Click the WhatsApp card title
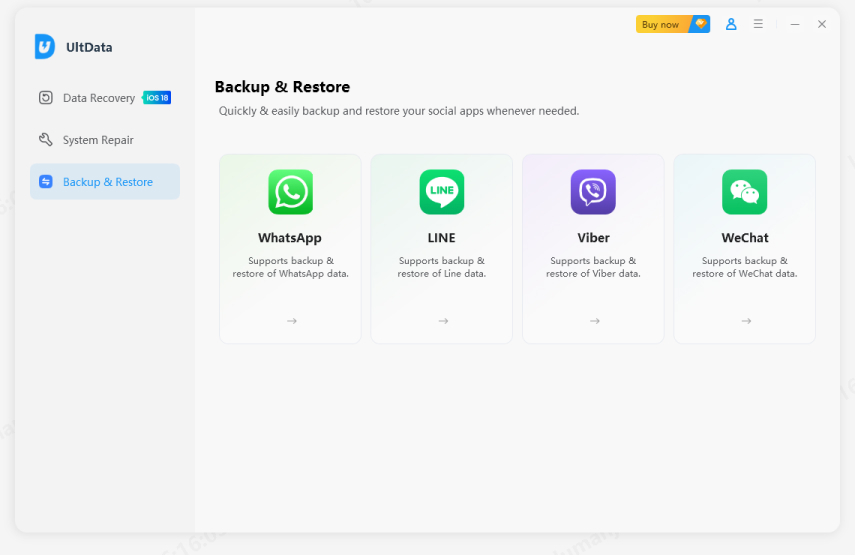This screenshot has width=855, height=555. pyautogui.click(x=290, y=238)
